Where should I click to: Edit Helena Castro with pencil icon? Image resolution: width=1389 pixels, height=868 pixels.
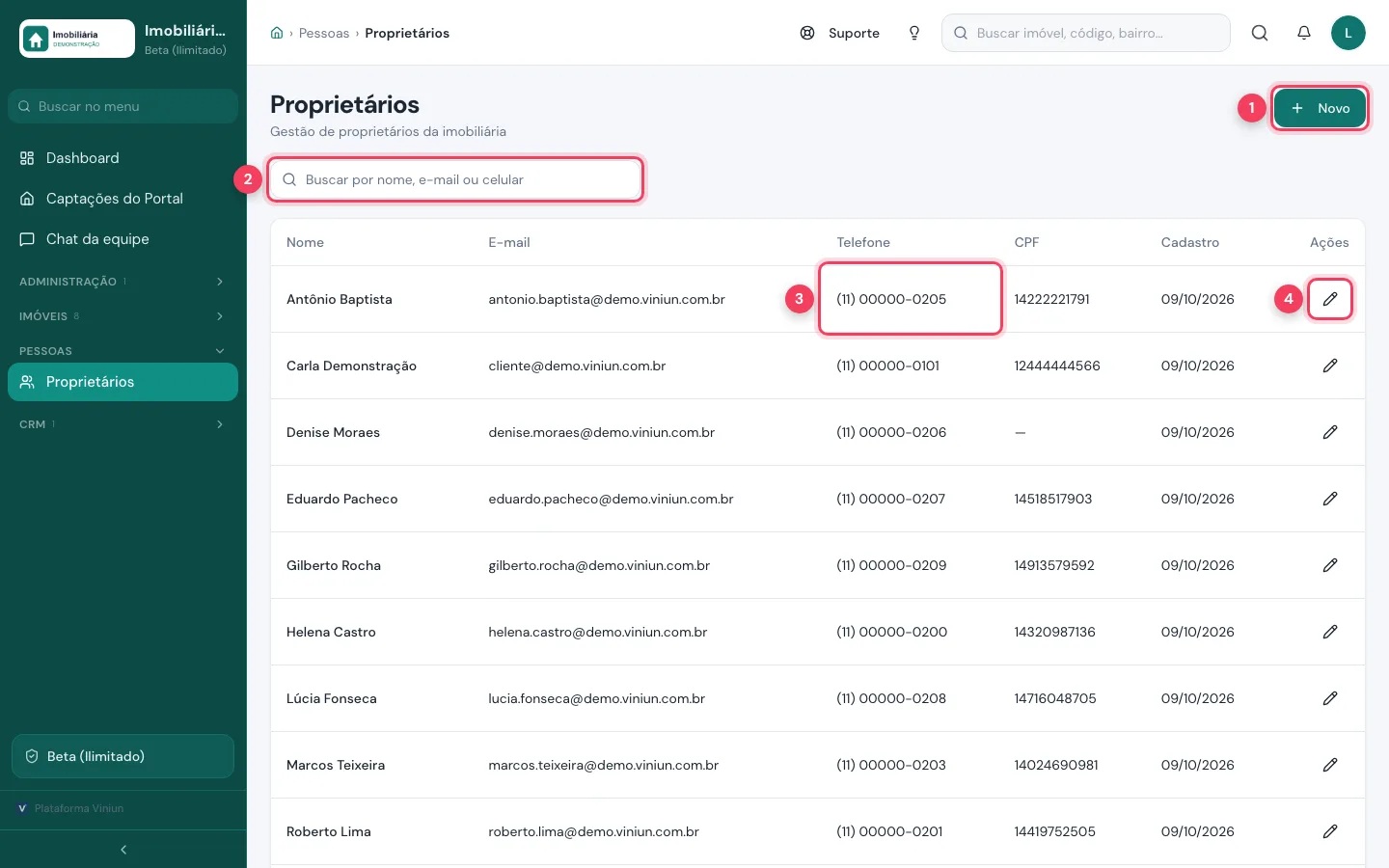1330,632
